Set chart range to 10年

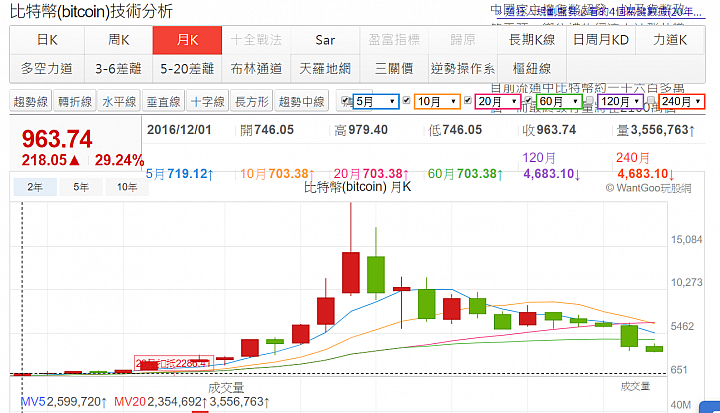pyautogui.click(x=127, y=187)
